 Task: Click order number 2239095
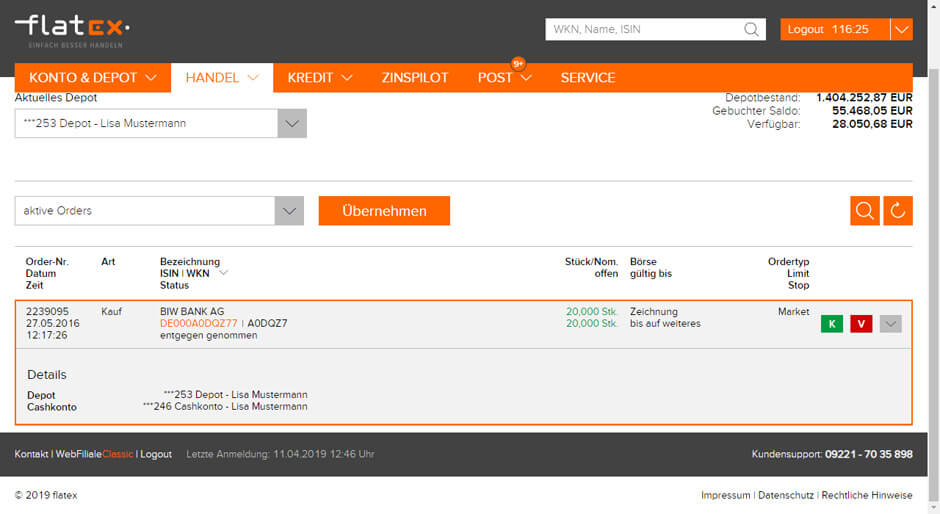pos(47,312)
